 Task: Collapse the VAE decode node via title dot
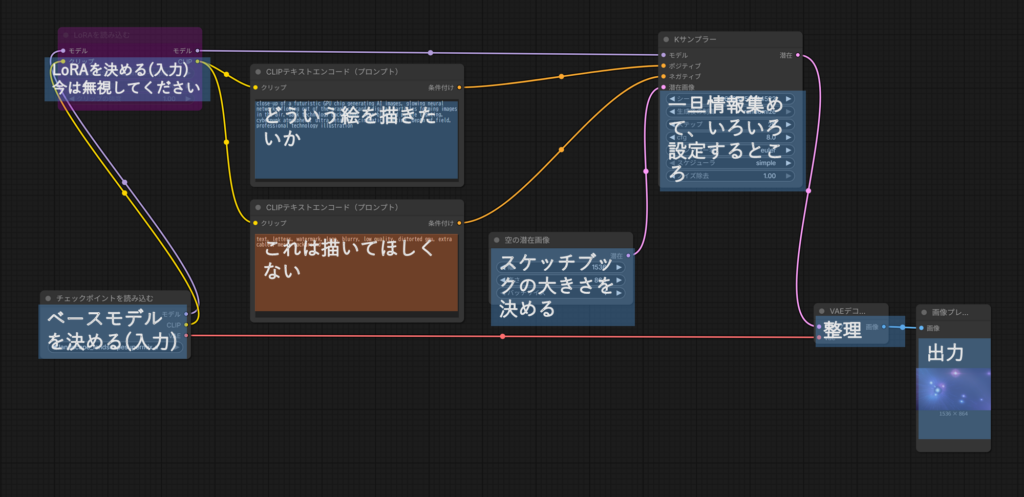pyautogui.click(x=821, y=311)
